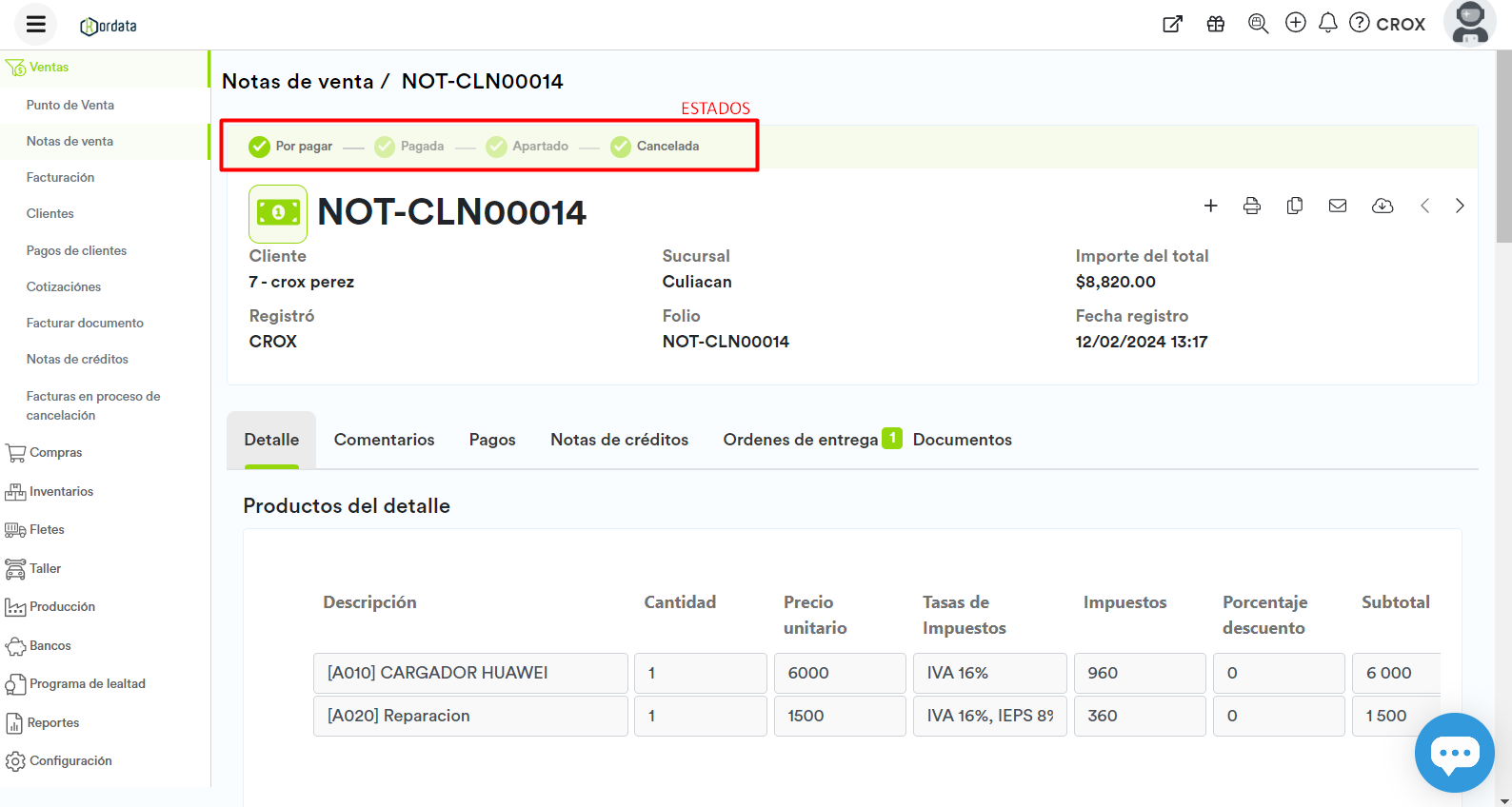The height and width of the screenshot is (807, 1512).
Task: Go to next sales note arrow
Action: point(1460,206)
